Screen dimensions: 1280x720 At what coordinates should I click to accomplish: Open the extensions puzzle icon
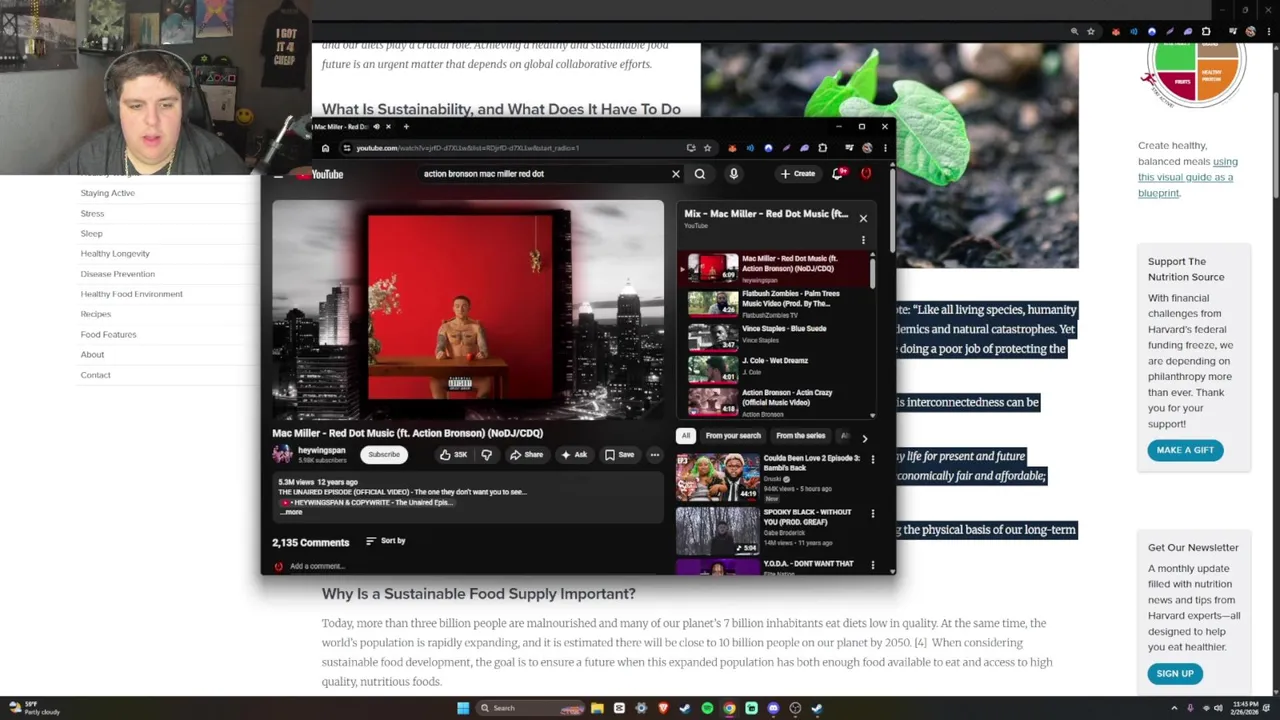pyautogui.click(x=822, y=148)
